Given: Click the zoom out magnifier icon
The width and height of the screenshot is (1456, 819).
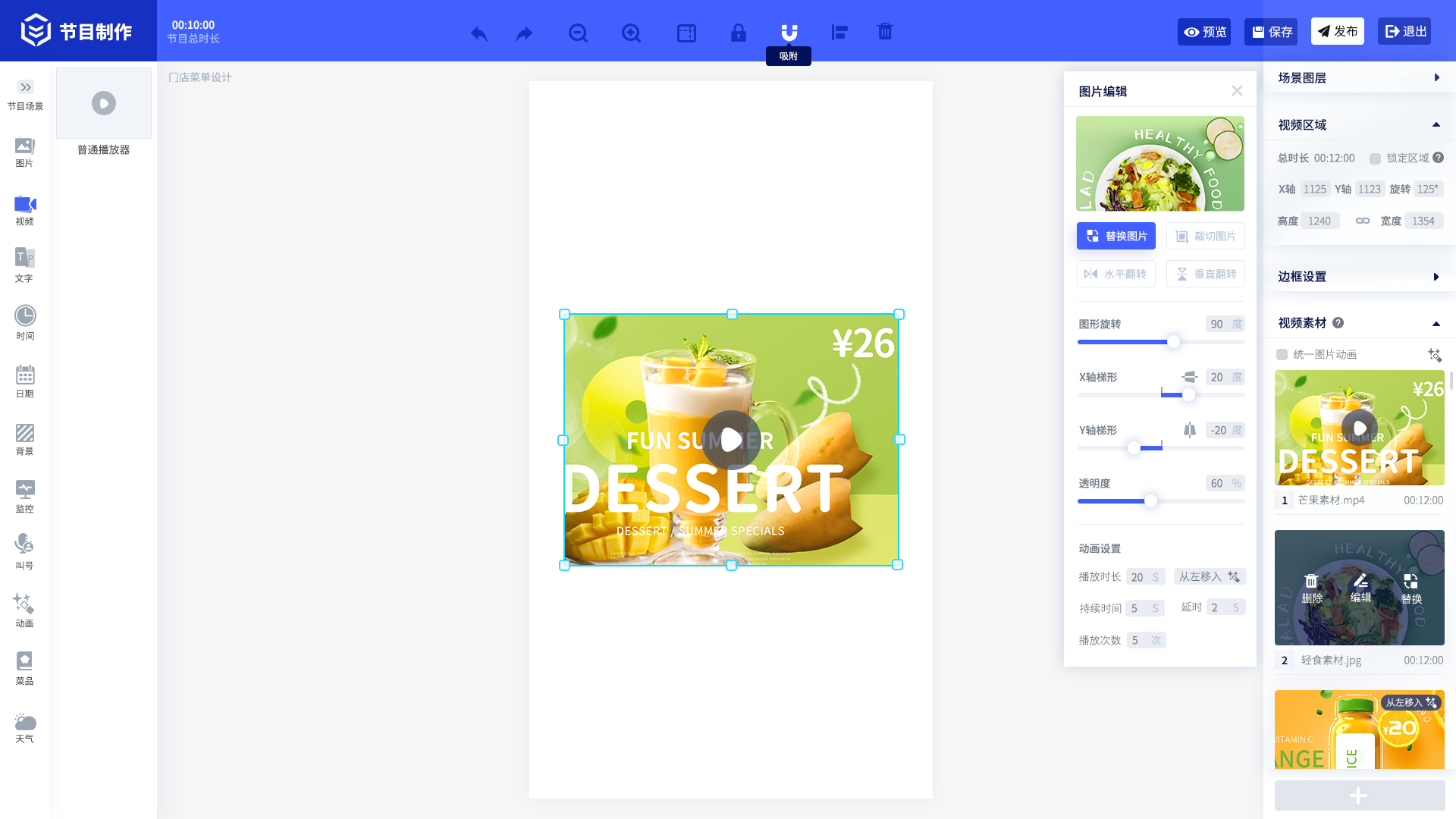Looking at the screenshot, I should [578, 33].
